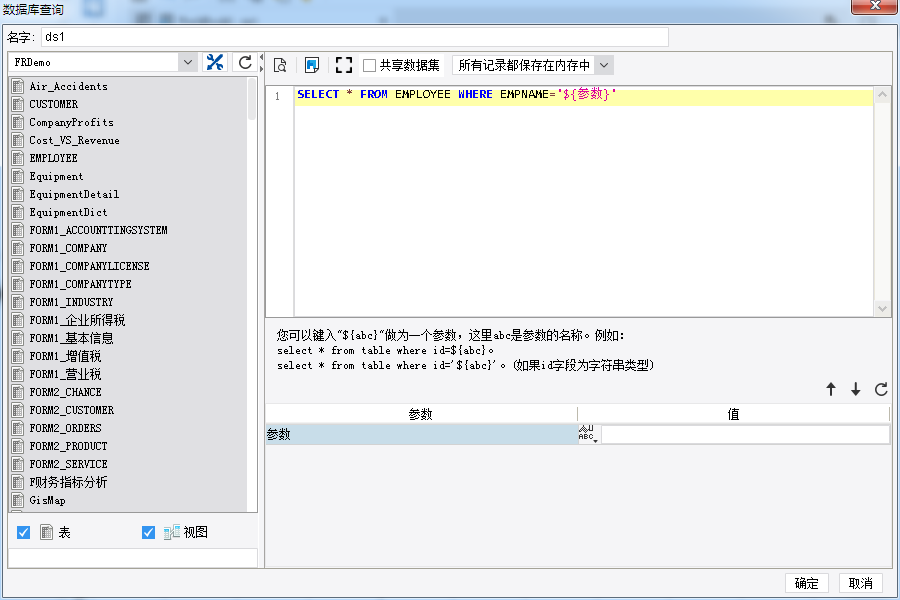Select the FORM2_SERVICE table
This screenshot has width=900, height=600.
68,464
